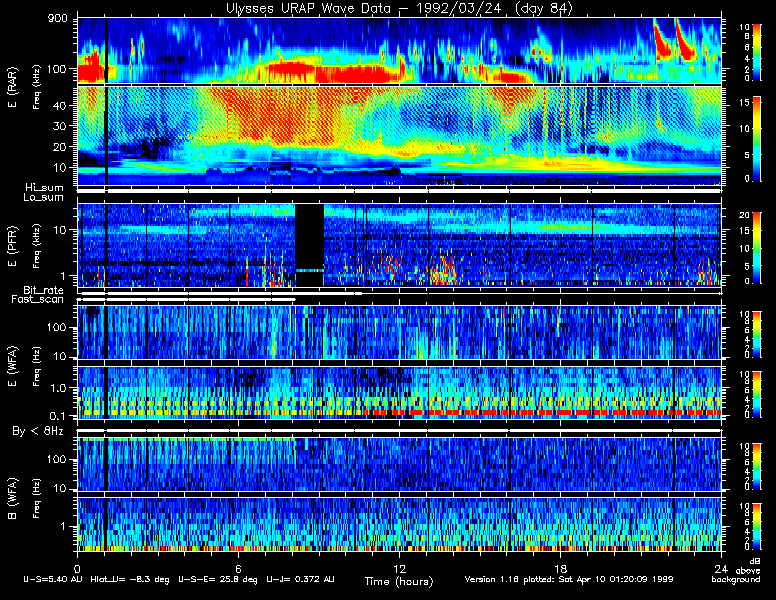
Task: Click the '40' kHz tick label
Action: coord(60,105)
